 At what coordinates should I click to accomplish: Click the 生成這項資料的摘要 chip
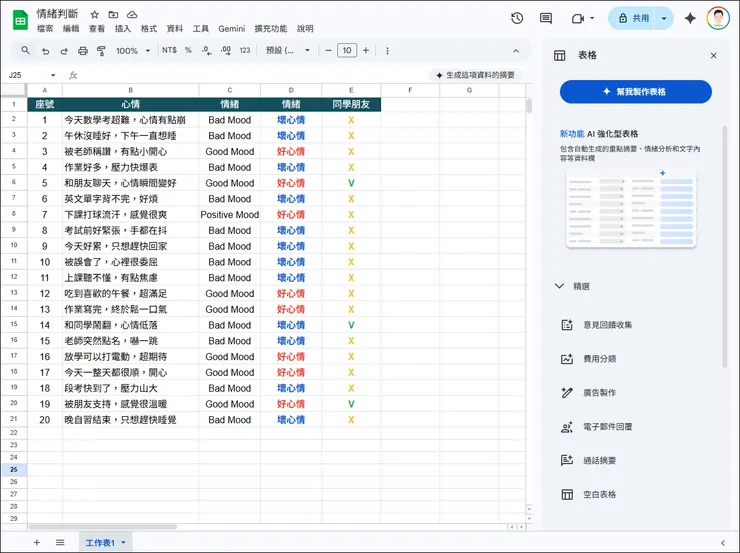click(x=476, y=75)
